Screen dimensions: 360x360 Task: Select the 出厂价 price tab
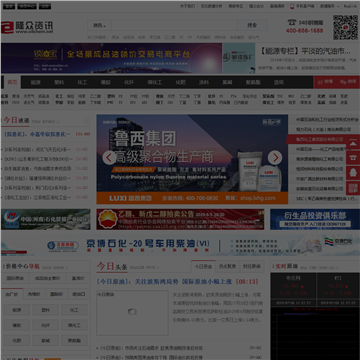point(12,294)
